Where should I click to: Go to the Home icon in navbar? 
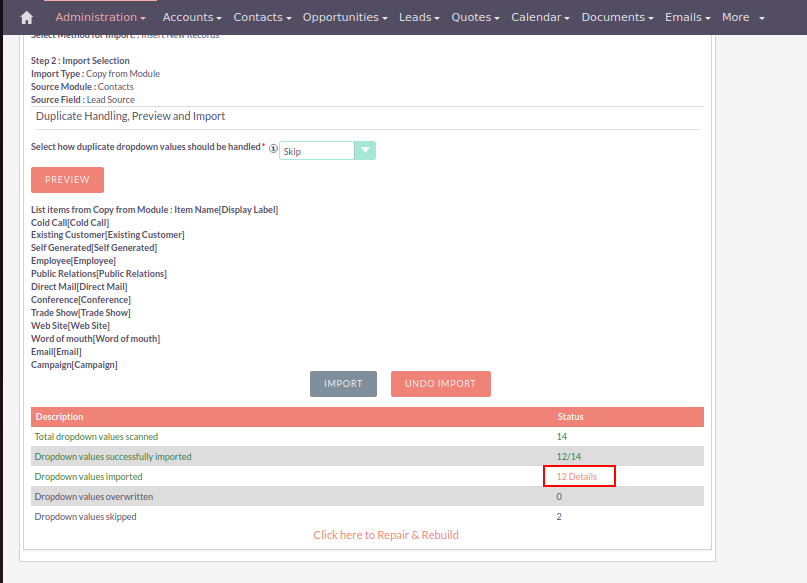(27, 17)
